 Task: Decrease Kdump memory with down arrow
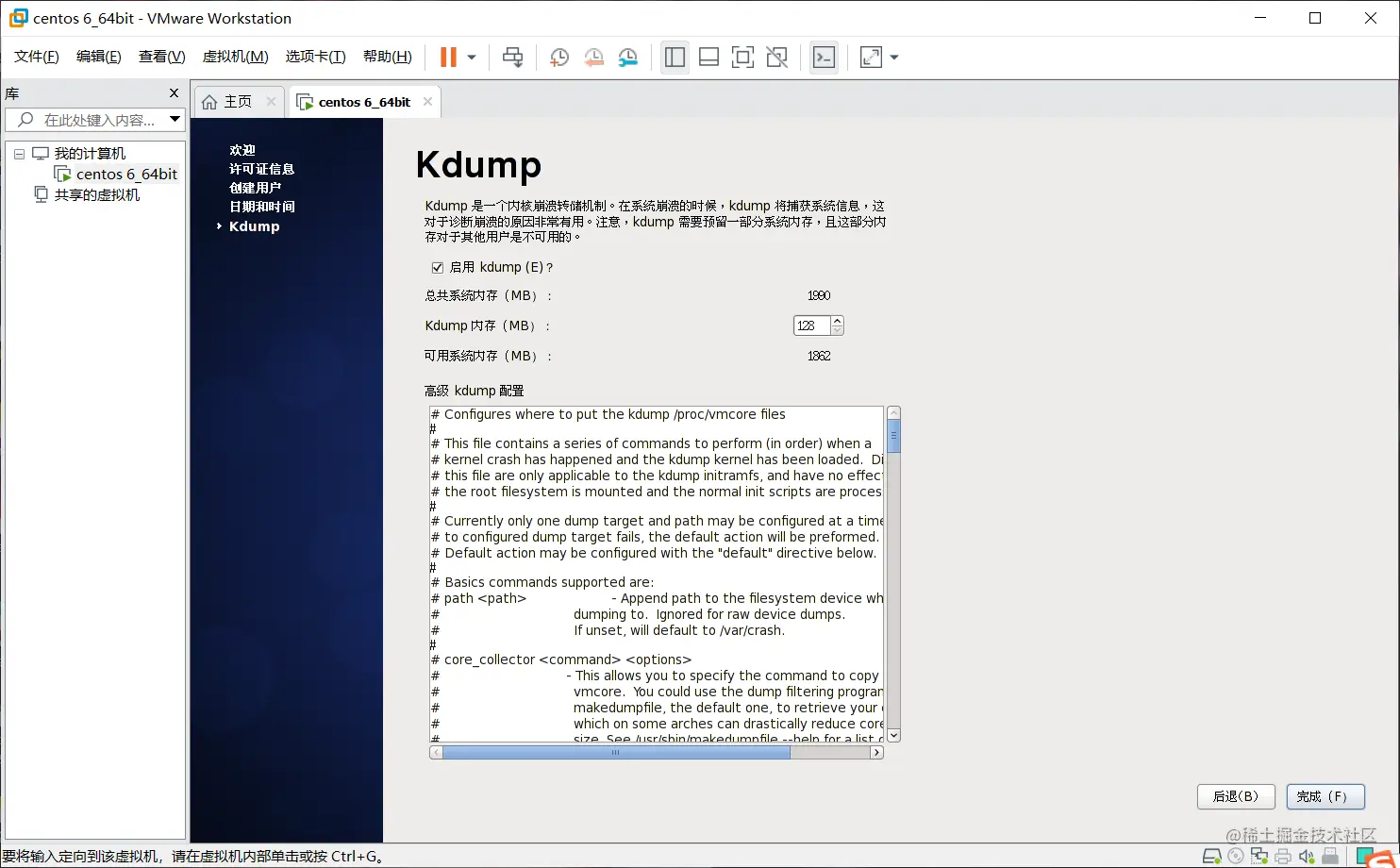click(x=837, y=330)
